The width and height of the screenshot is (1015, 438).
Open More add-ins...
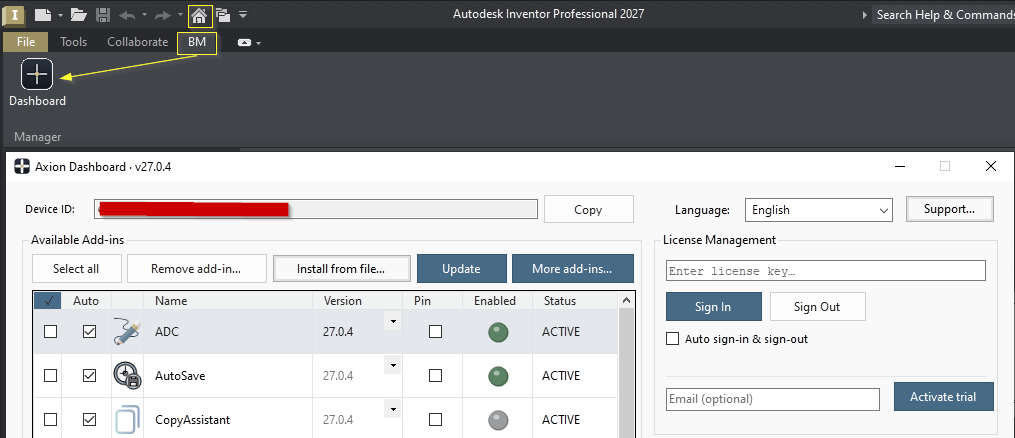573,268
